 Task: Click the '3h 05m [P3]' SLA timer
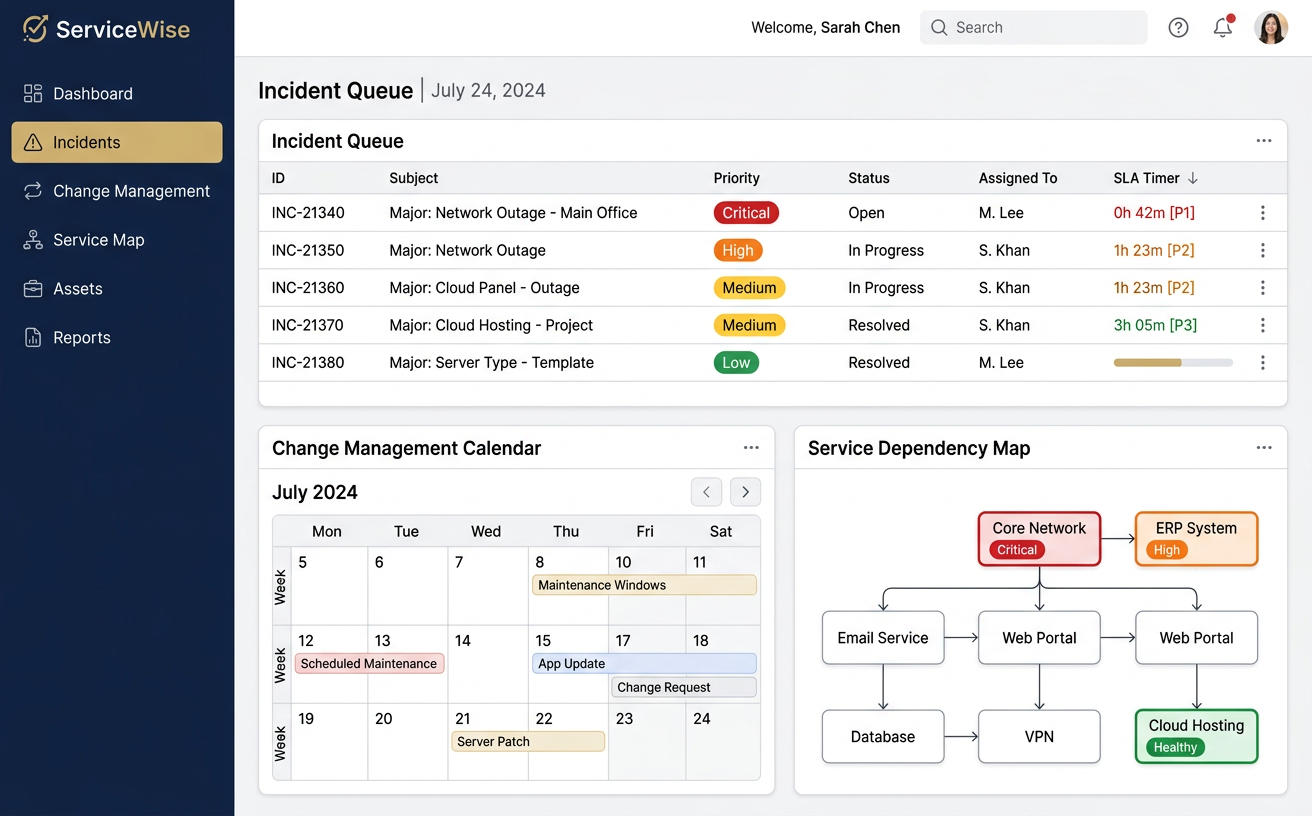point(1155,325)
